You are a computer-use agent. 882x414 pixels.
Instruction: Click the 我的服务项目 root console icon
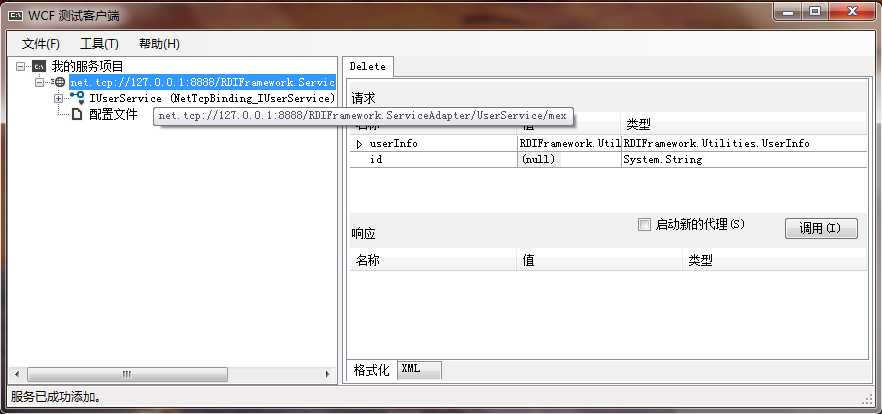(x=39, y=66)
